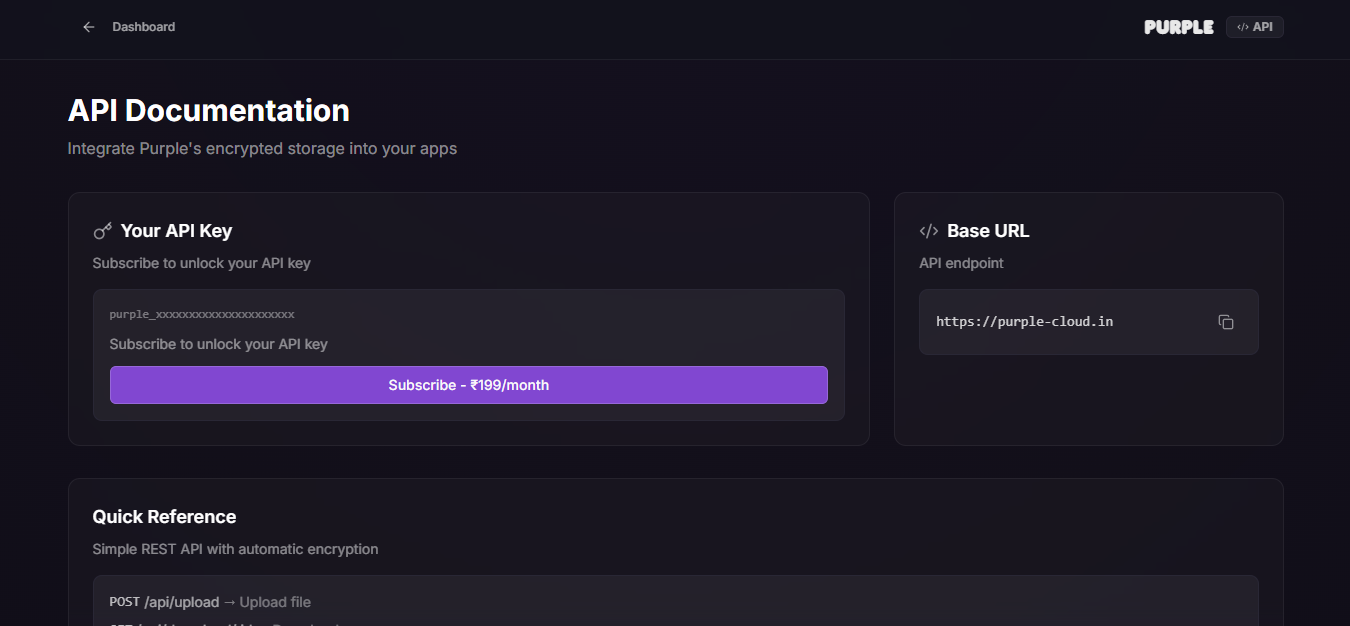1350x626 pixels.
Task: Click the https://purple-cloud.in URL text
Action: 1024,321
